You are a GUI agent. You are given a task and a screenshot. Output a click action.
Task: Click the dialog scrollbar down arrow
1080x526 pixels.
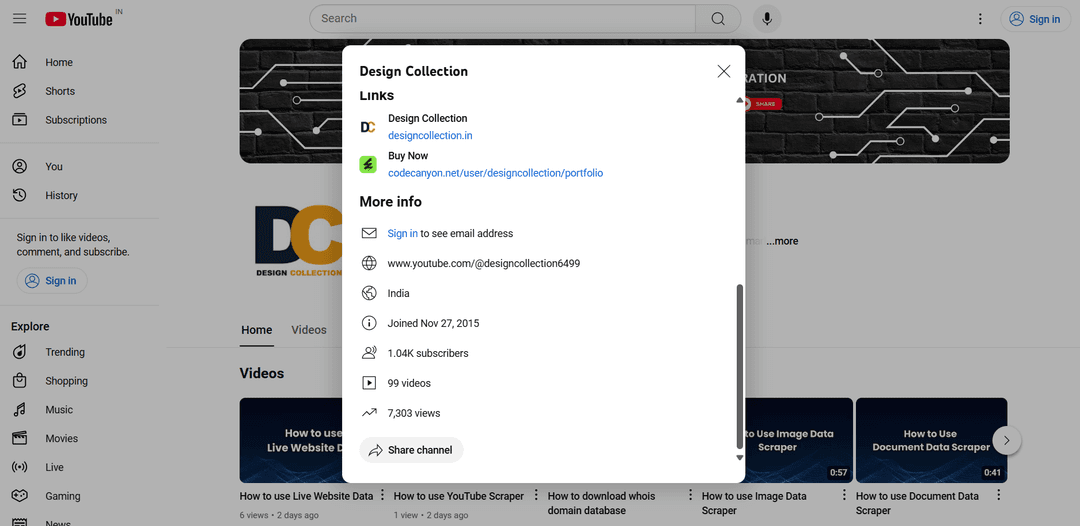pyautogui.click(x=740, y=457)
